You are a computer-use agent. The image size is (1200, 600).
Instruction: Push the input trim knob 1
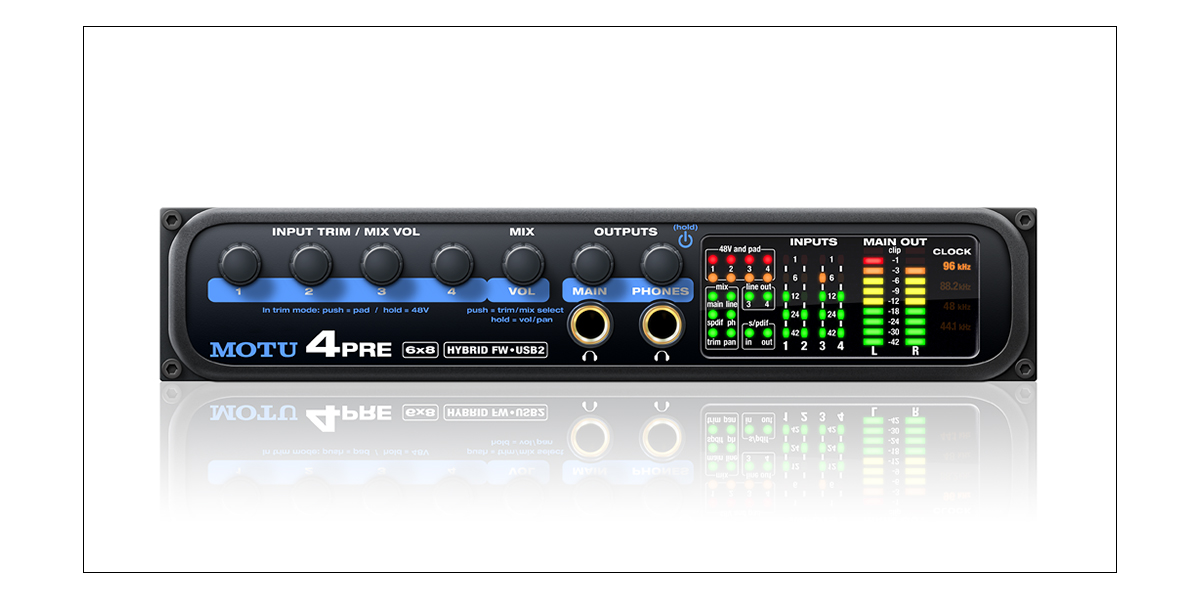(240, 264)
